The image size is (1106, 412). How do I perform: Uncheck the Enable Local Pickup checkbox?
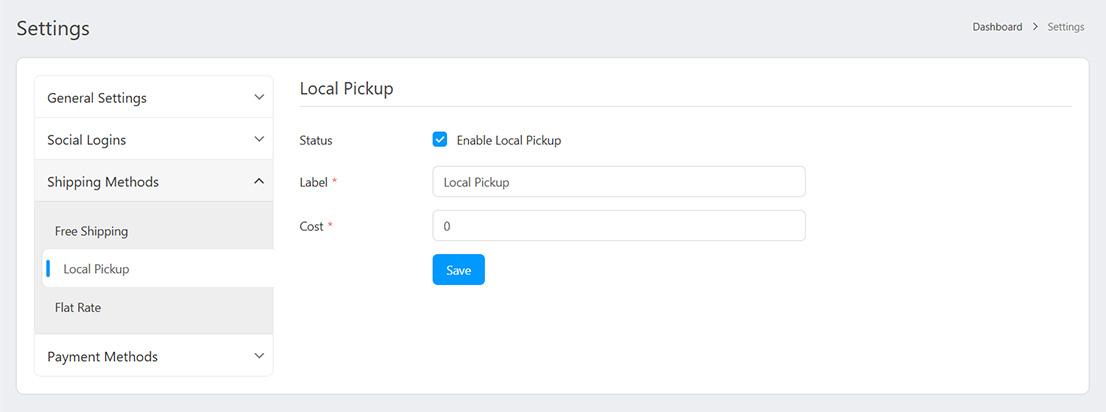(440, 140)
